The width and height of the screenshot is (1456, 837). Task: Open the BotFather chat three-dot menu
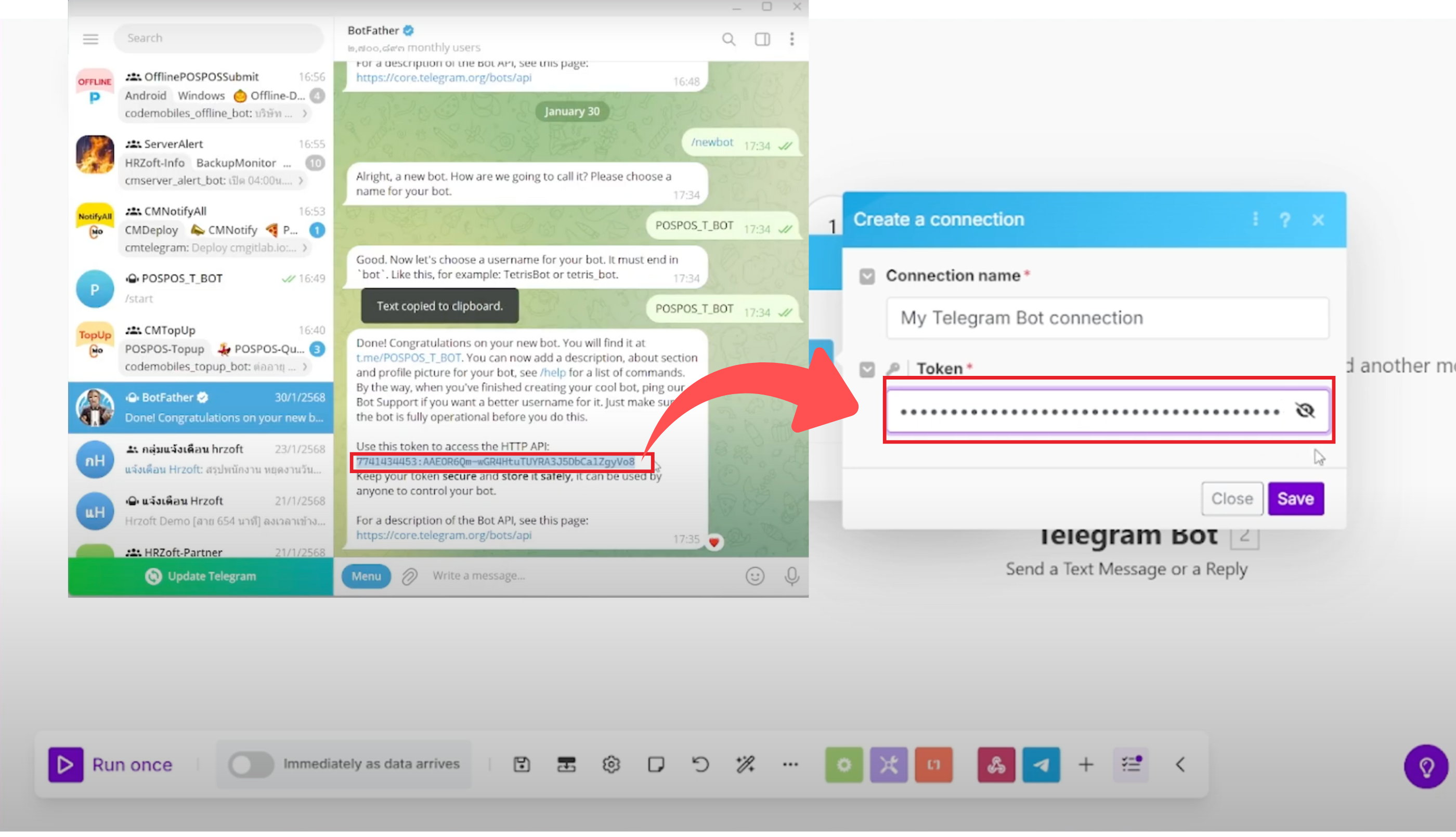point(791,38)
